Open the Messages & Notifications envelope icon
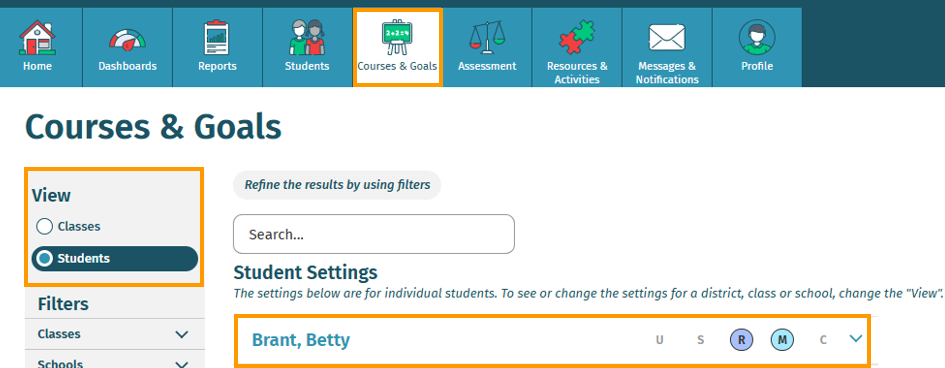Image resolution: width=945 pixels, height=368 pixels. coord(667,38)
